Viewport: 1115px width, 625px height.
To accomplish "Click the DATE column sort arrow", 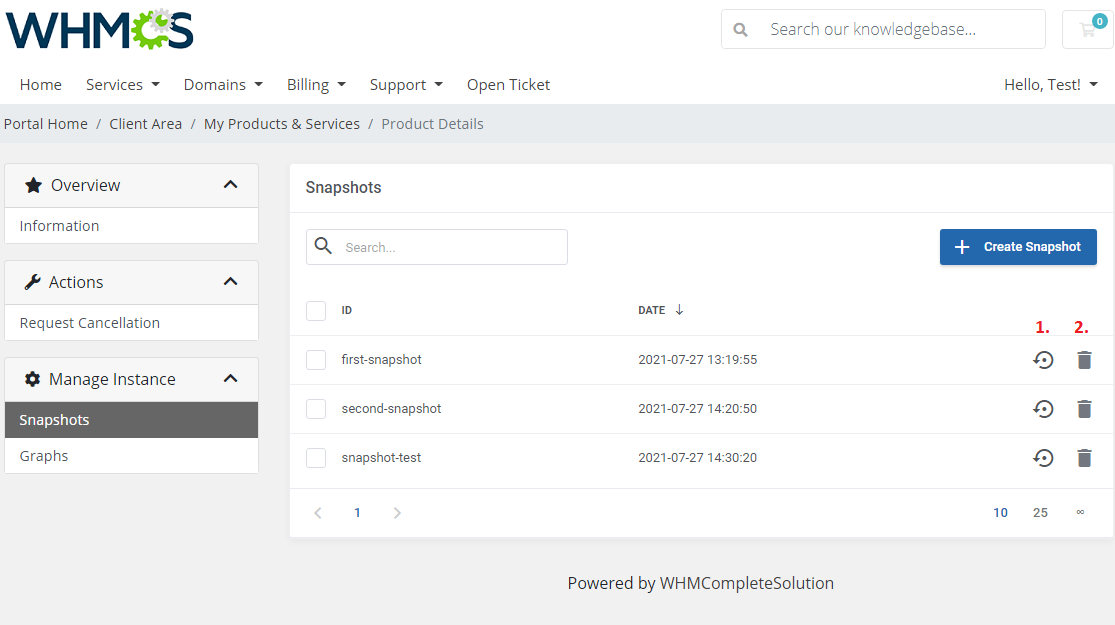I will 679,310.
